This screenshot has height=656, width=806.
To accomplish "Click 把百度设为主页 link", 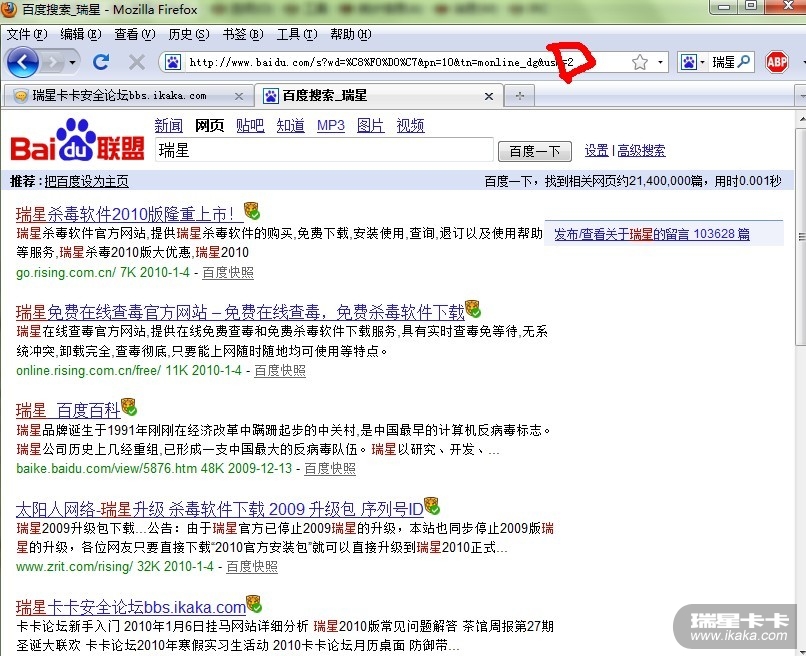I will tap(86, 181).
